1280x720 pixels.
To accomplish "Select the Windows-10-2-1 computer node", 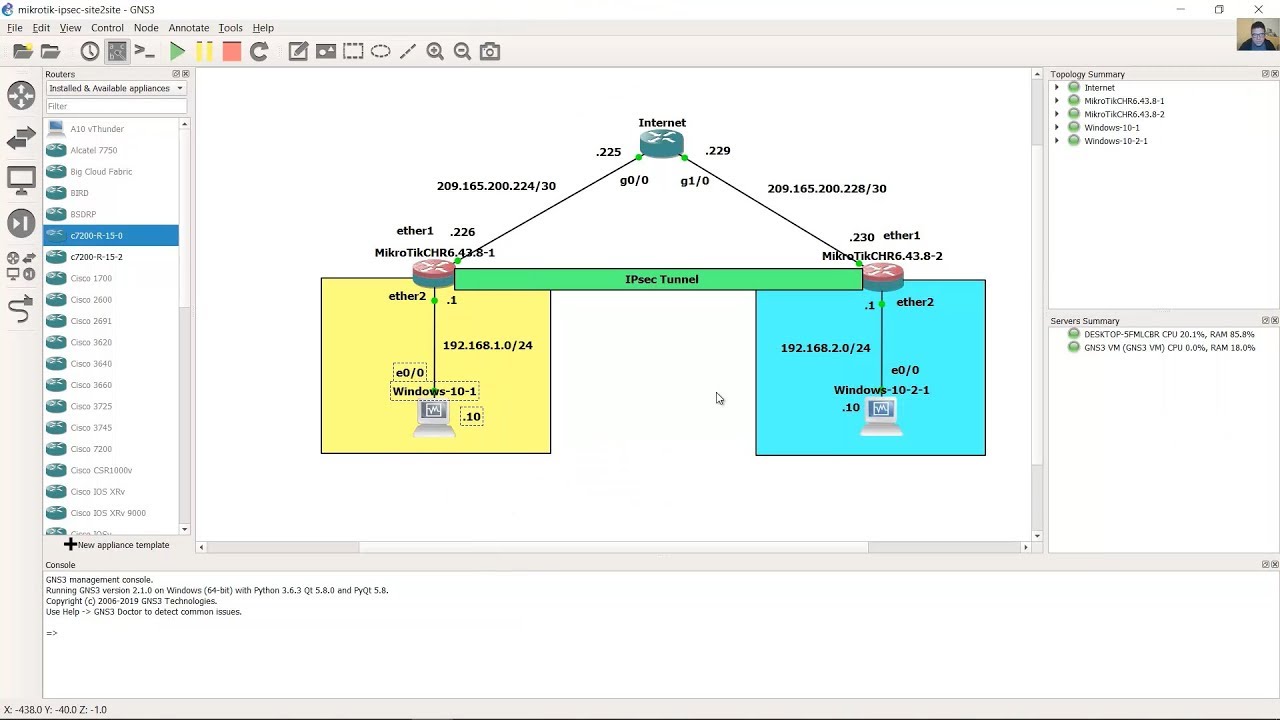I will tap(881, 417).
